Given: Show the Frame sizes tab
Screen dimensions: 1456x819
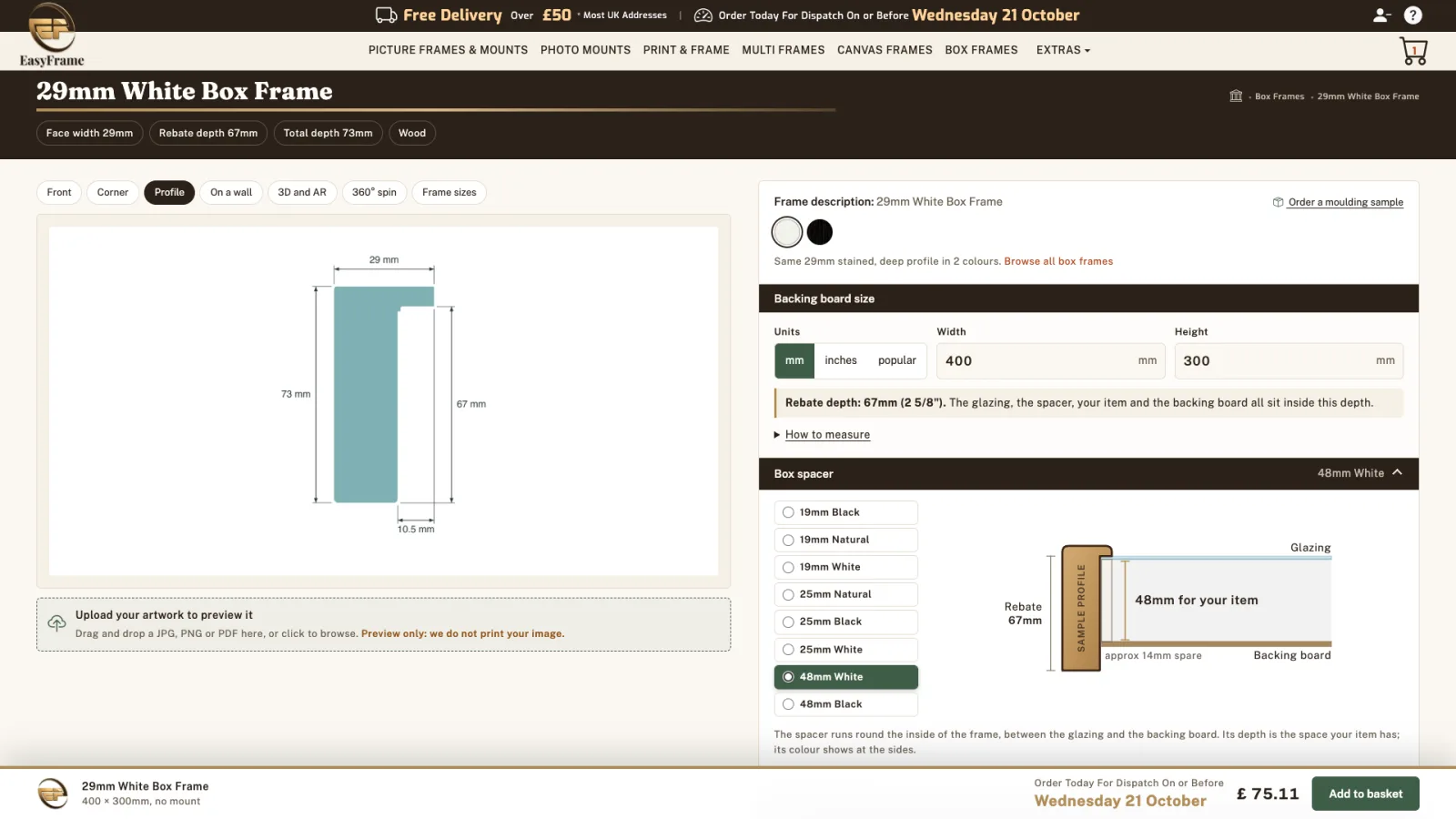Looking at the screenshot, I should 450,192.
